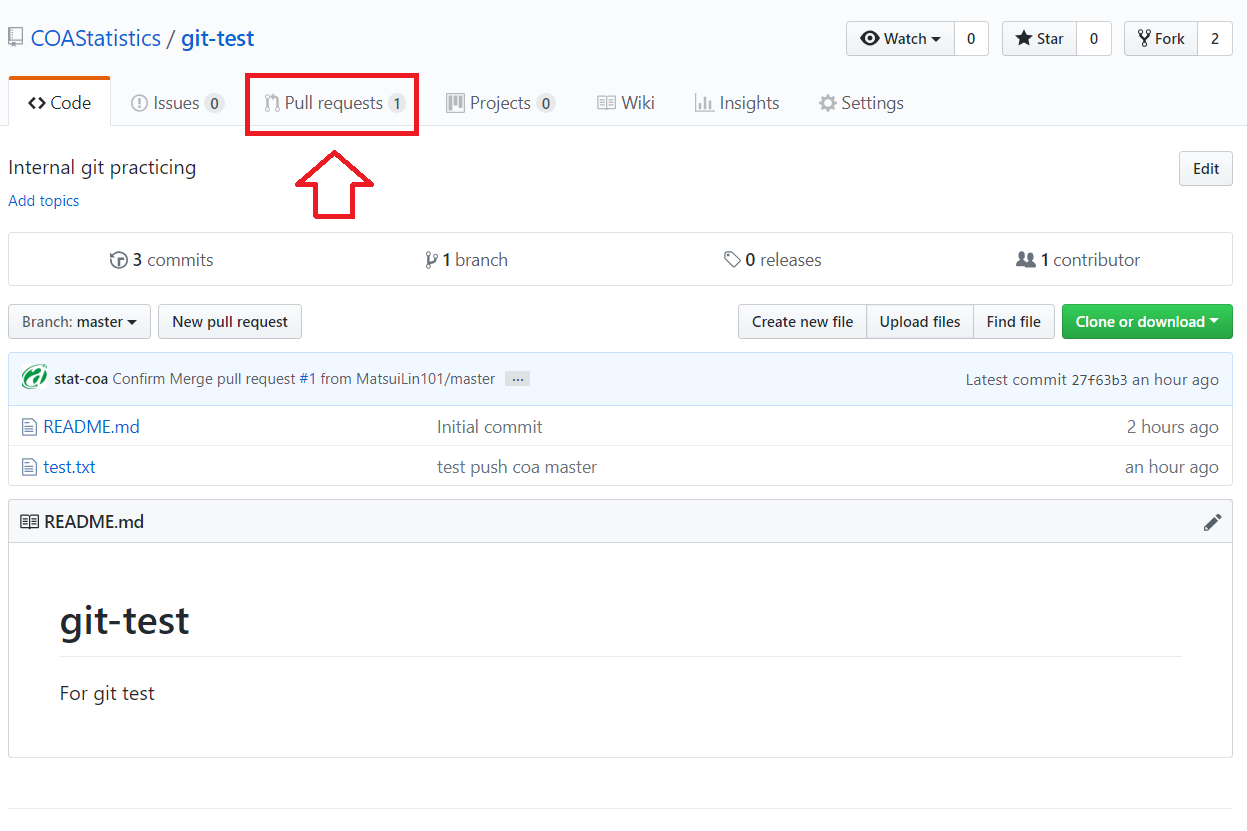Open the Insights tab
The height and width of the screenshot is (831, 1247).
(737, 103)
